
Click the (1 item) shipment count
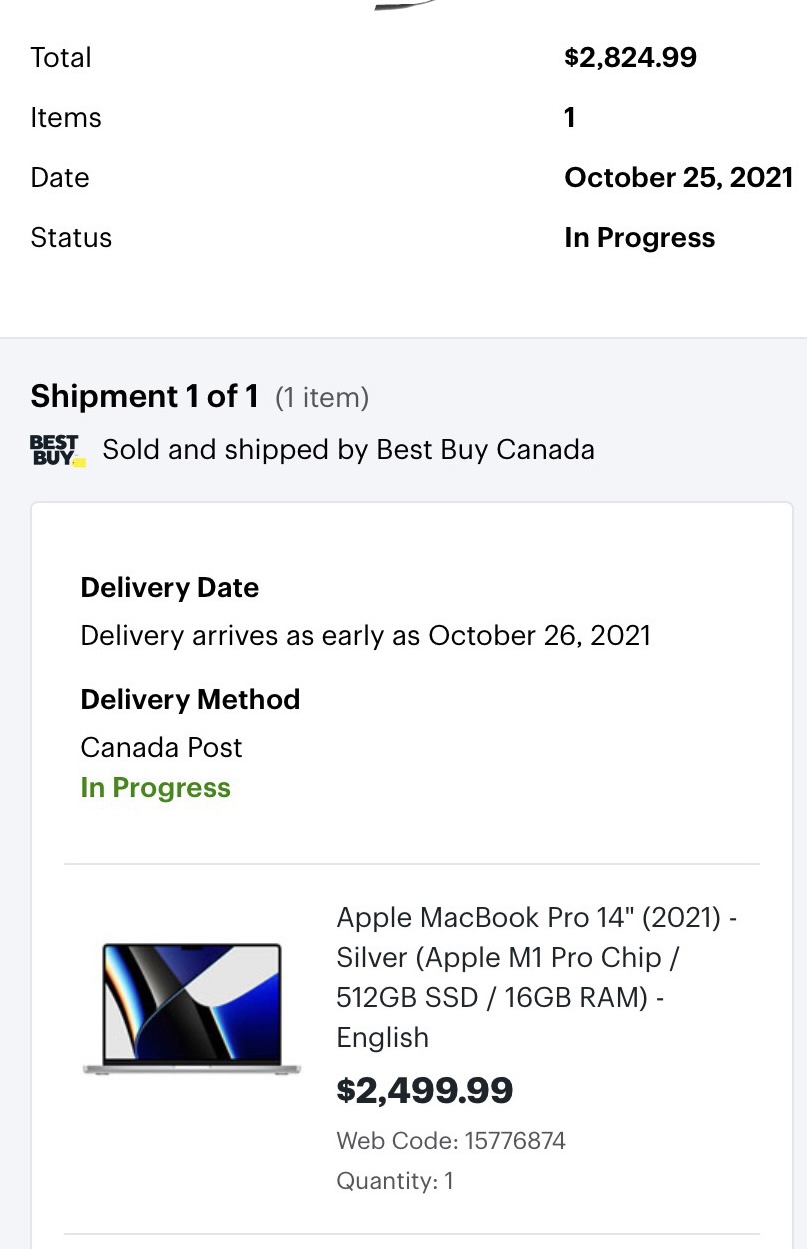click(322, 398)
